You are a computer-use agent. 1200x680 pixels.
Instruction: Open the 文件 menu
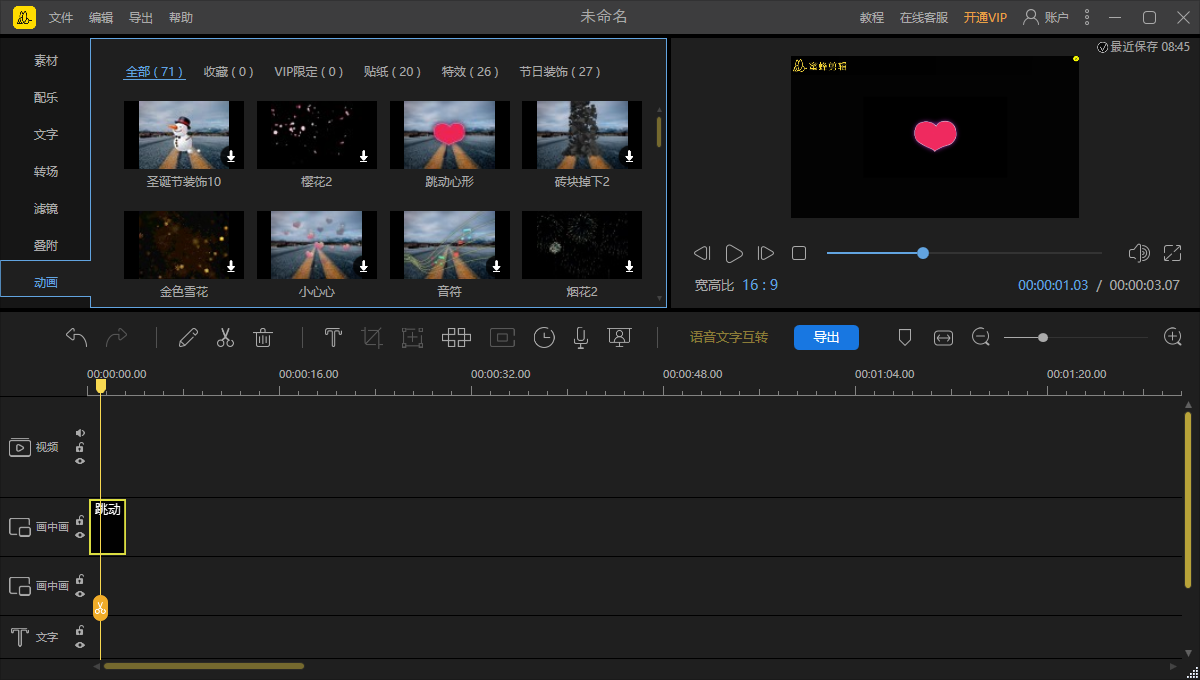point(61,18)
